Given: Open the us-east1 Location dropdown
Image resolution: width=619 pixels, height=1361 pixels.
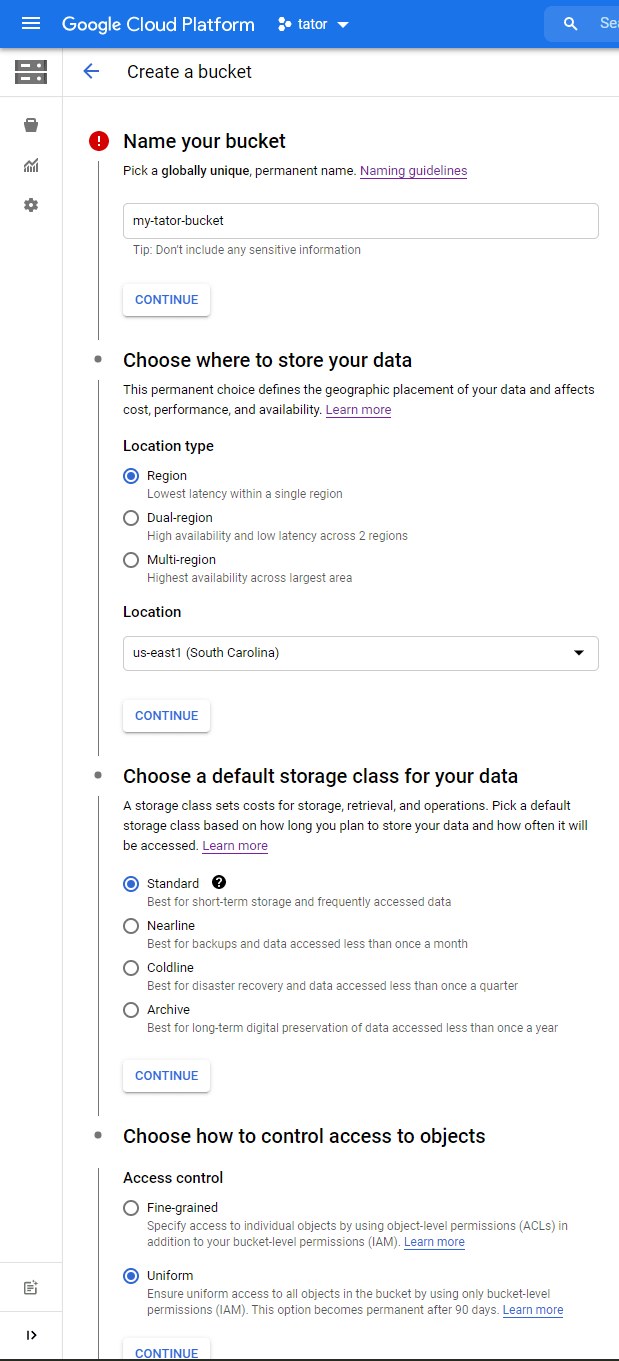Looking at the screenshot, I should 360,653.
